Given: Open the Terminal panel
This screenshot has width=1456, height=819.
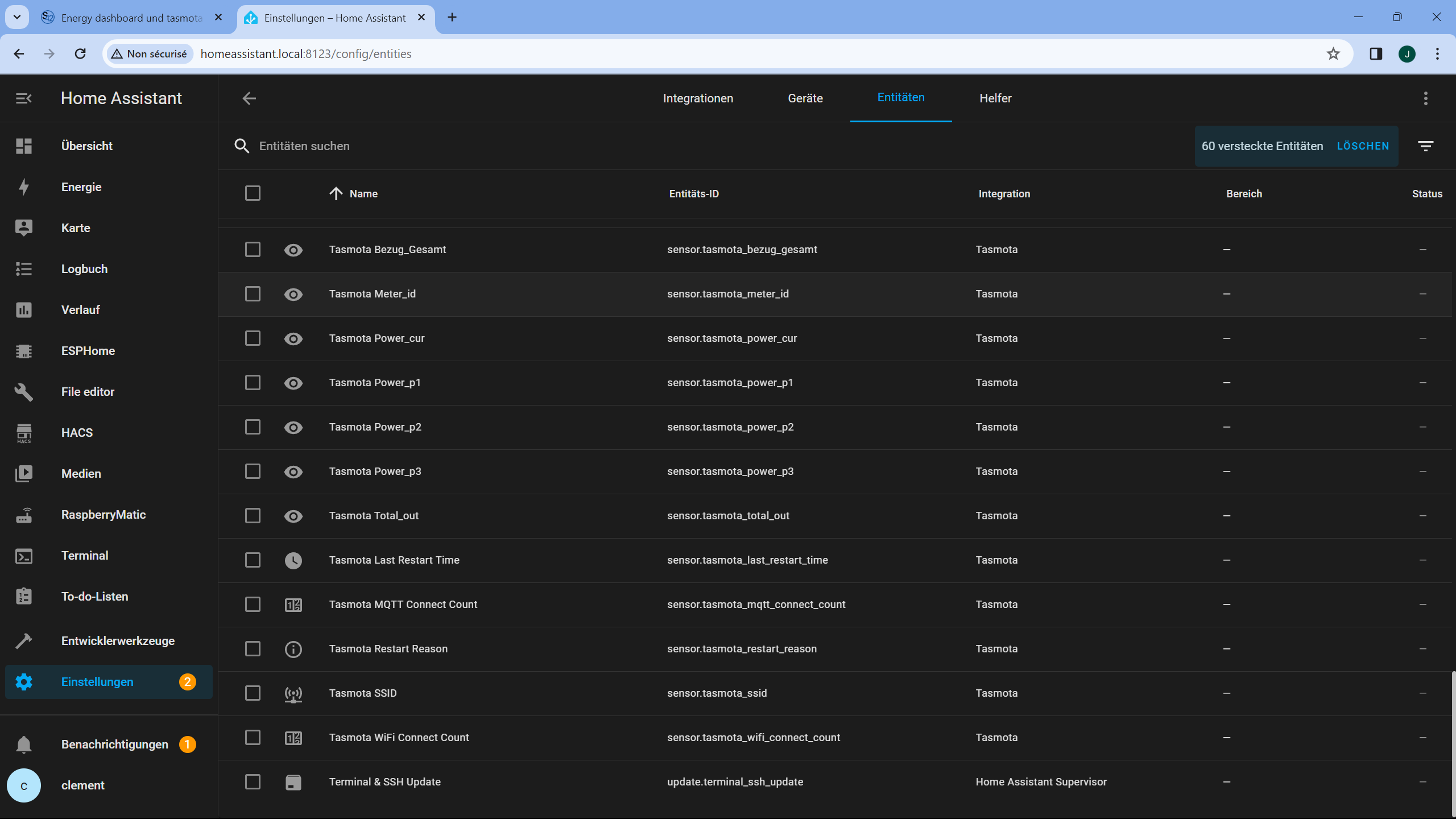Looking at the screenshot, I should [109, 556].
